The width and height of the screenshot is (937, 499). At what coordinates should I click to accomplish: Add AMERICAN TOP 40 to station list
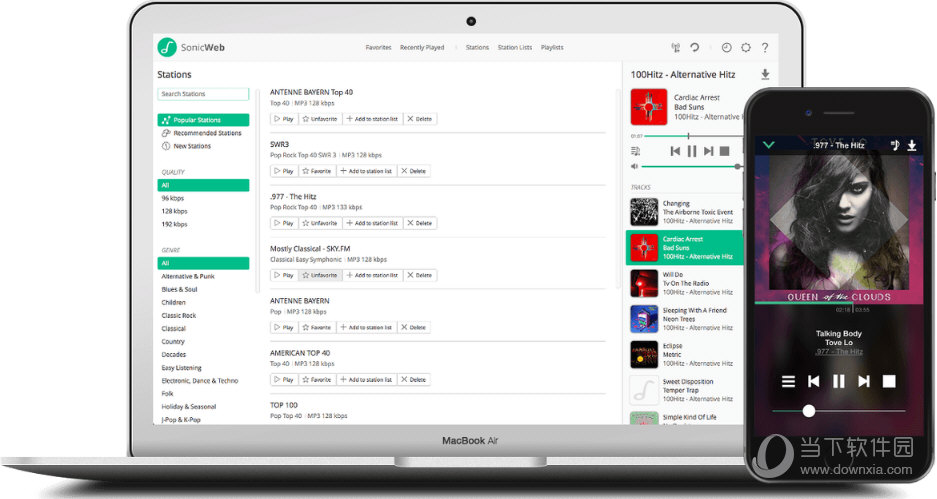366,379
